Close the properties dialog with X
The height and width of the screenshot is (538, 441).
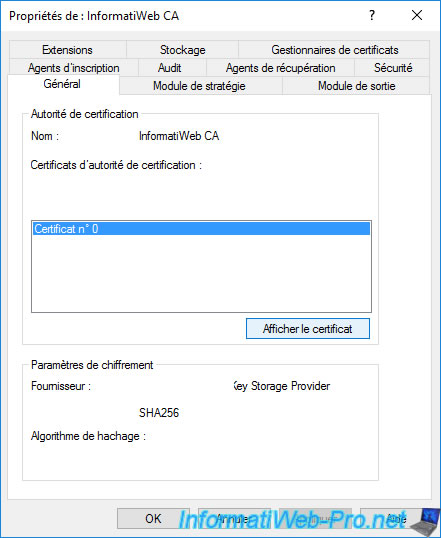(x=417, y=15)
